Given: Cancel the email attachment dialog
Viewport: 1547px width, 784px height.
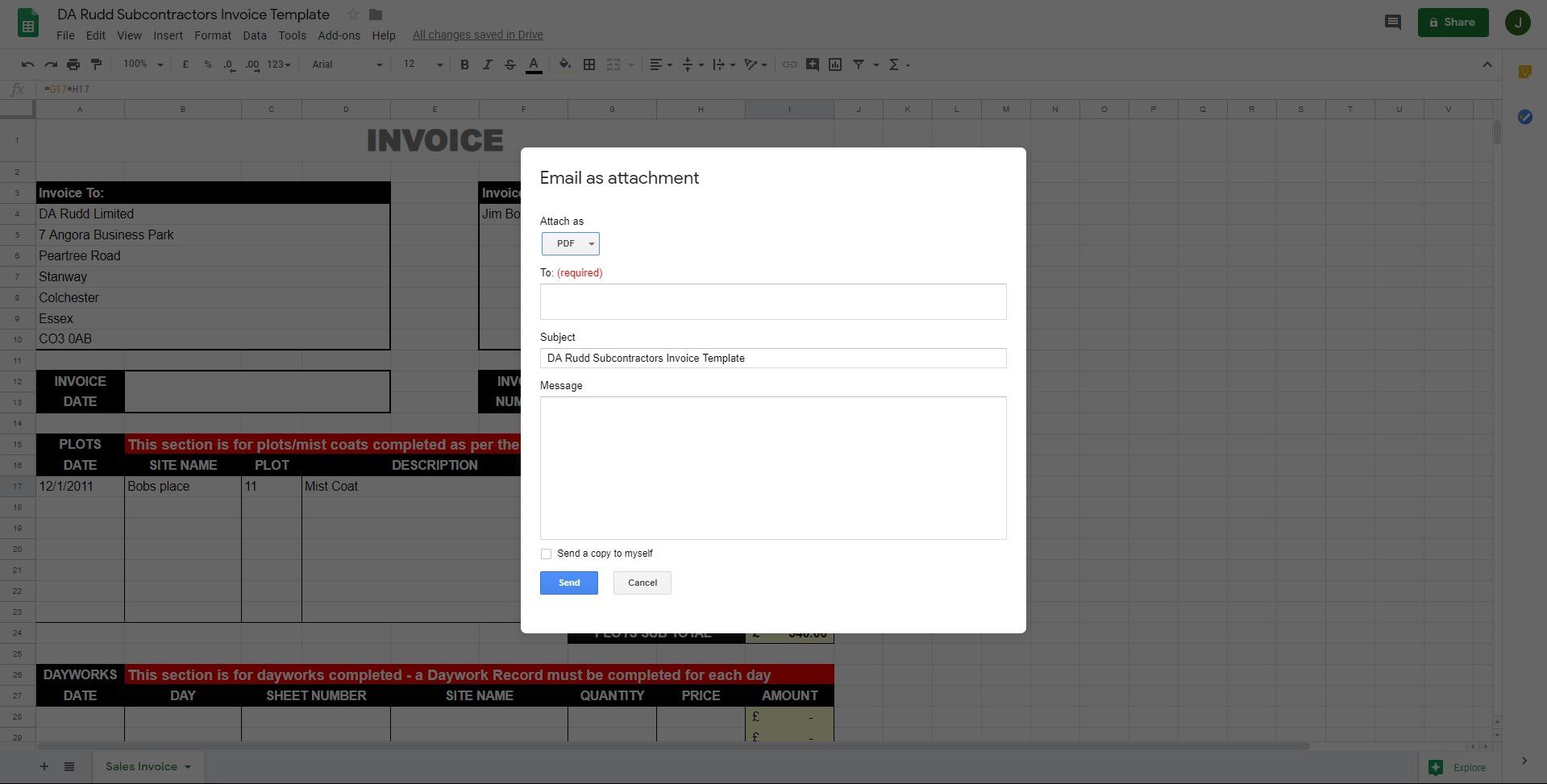Looking at the screenshot, I should [642, 583].
